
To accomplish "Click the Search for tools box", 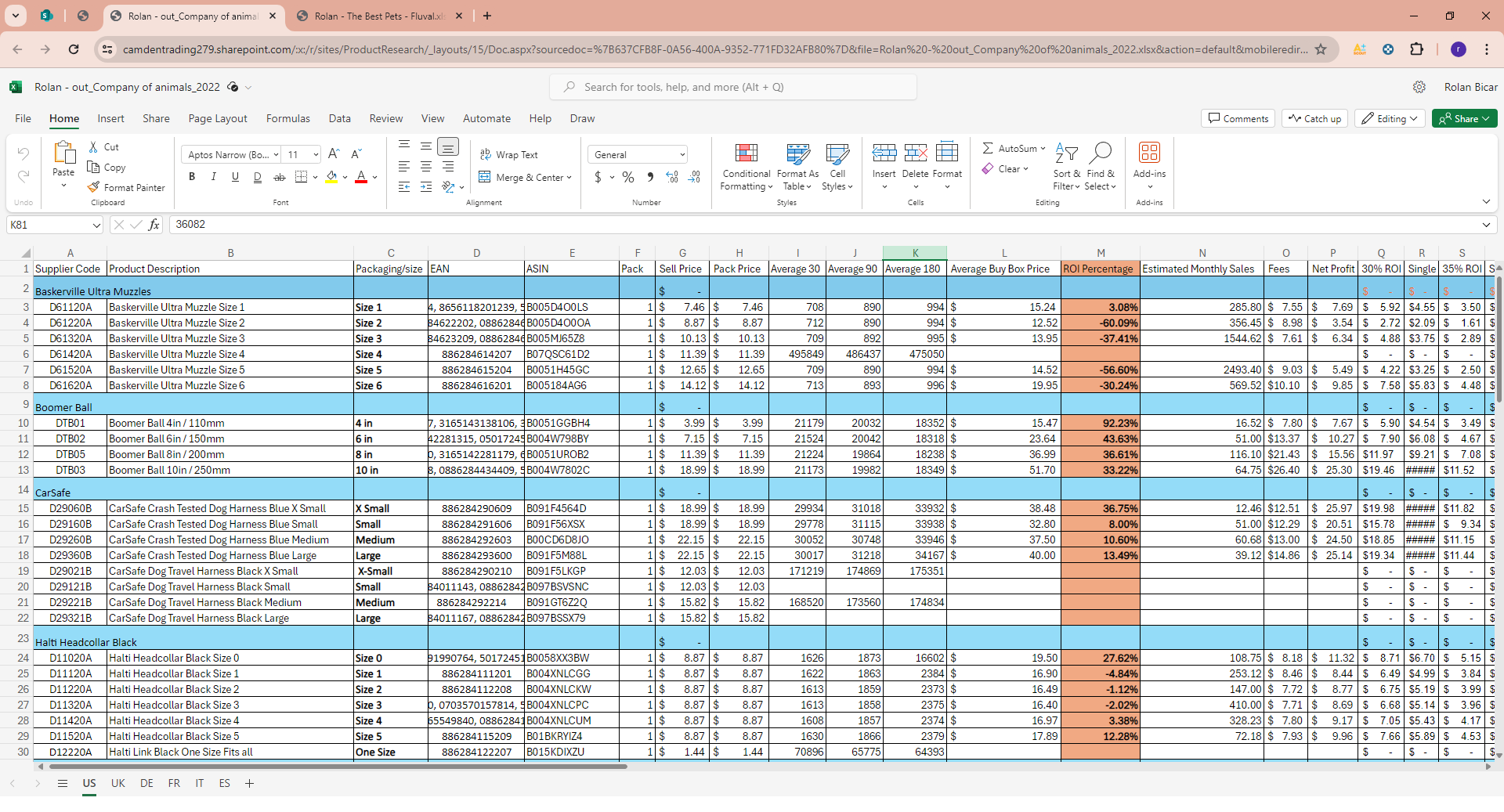I will [733, 87].
